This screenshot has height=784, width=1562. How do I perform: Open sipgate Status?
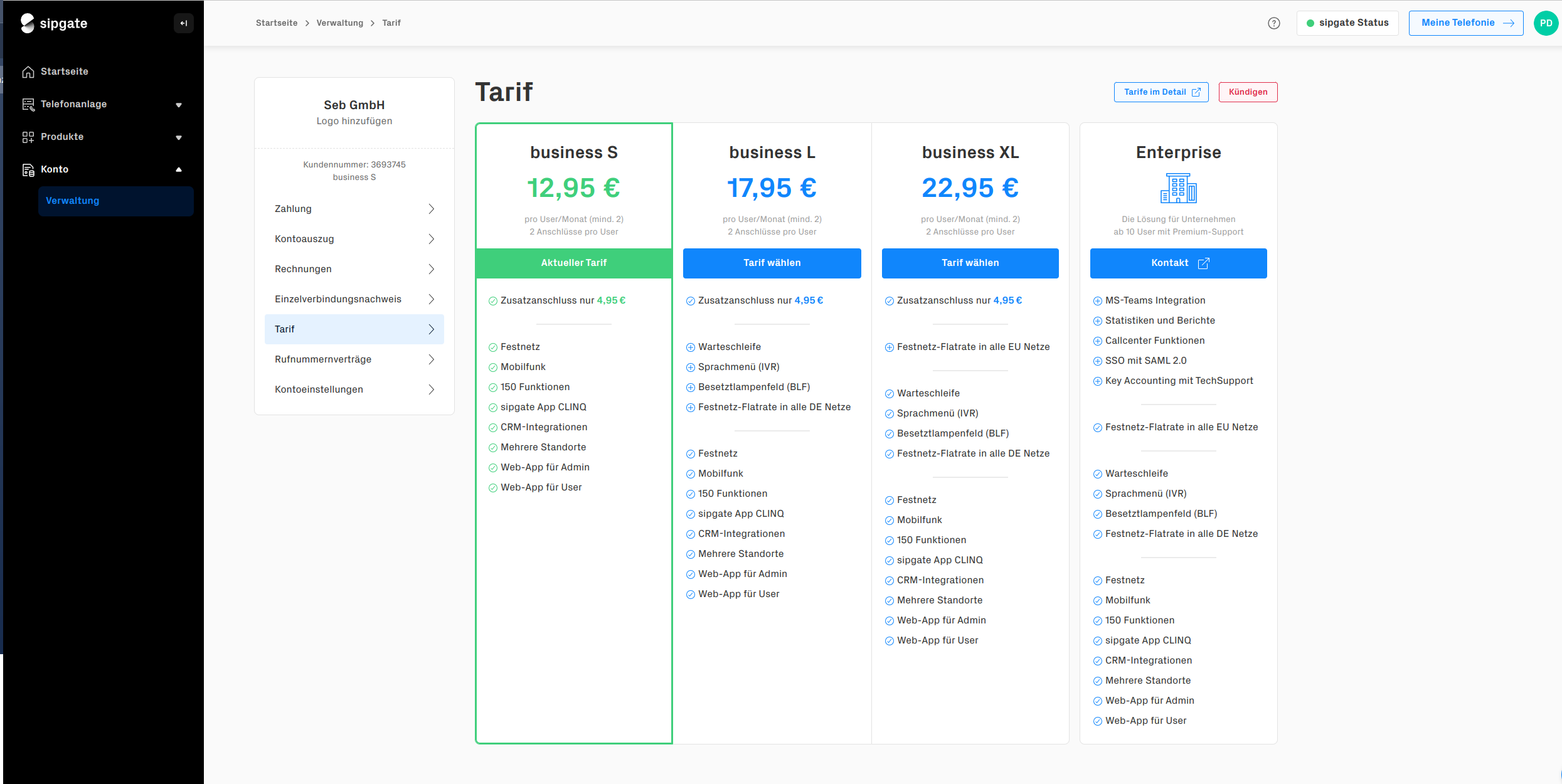coord(1347,23)
